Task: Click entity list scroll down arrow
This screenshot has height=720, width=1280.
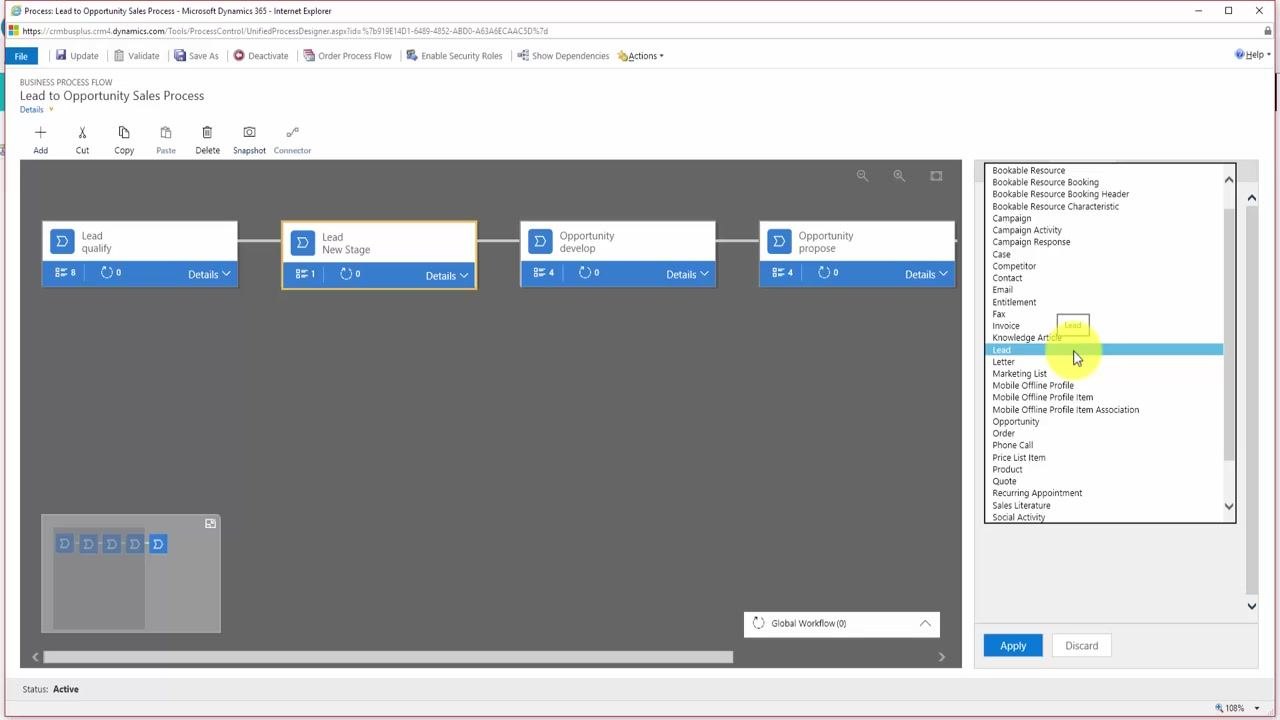Action: (x=1229, y=507)
